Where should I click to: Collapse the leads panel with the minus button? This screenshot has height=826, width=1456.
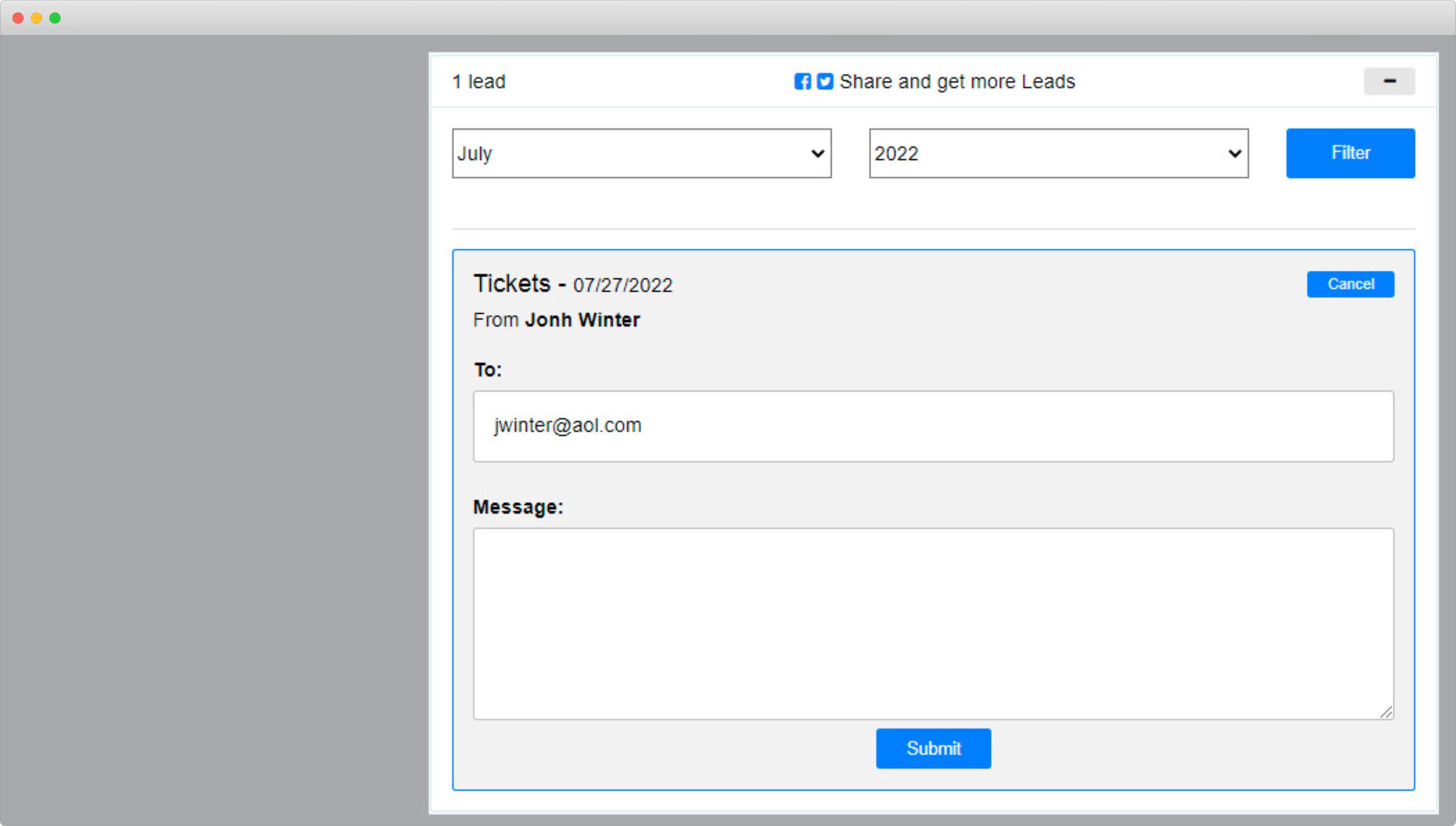(x=1389, y=81)
